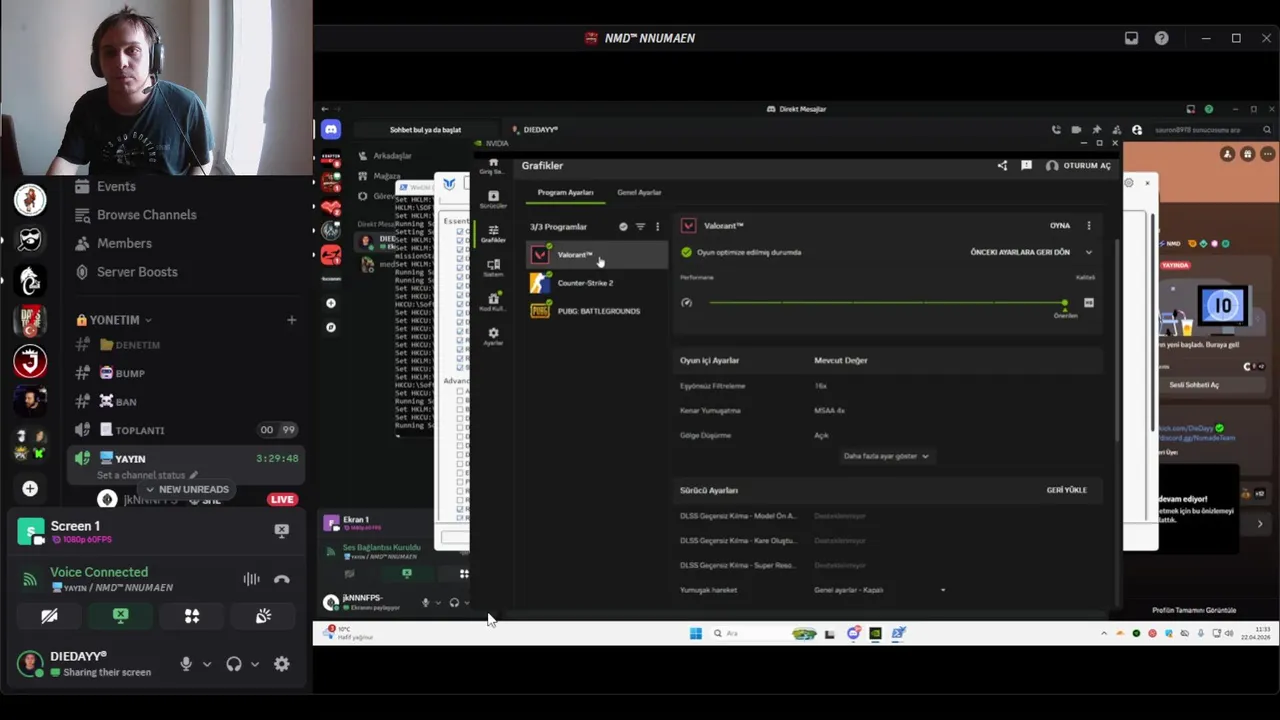Open Kod Kullan redeem in NVIDIA sidebar
Screen dimensions: 1280x720
point(493,302)
